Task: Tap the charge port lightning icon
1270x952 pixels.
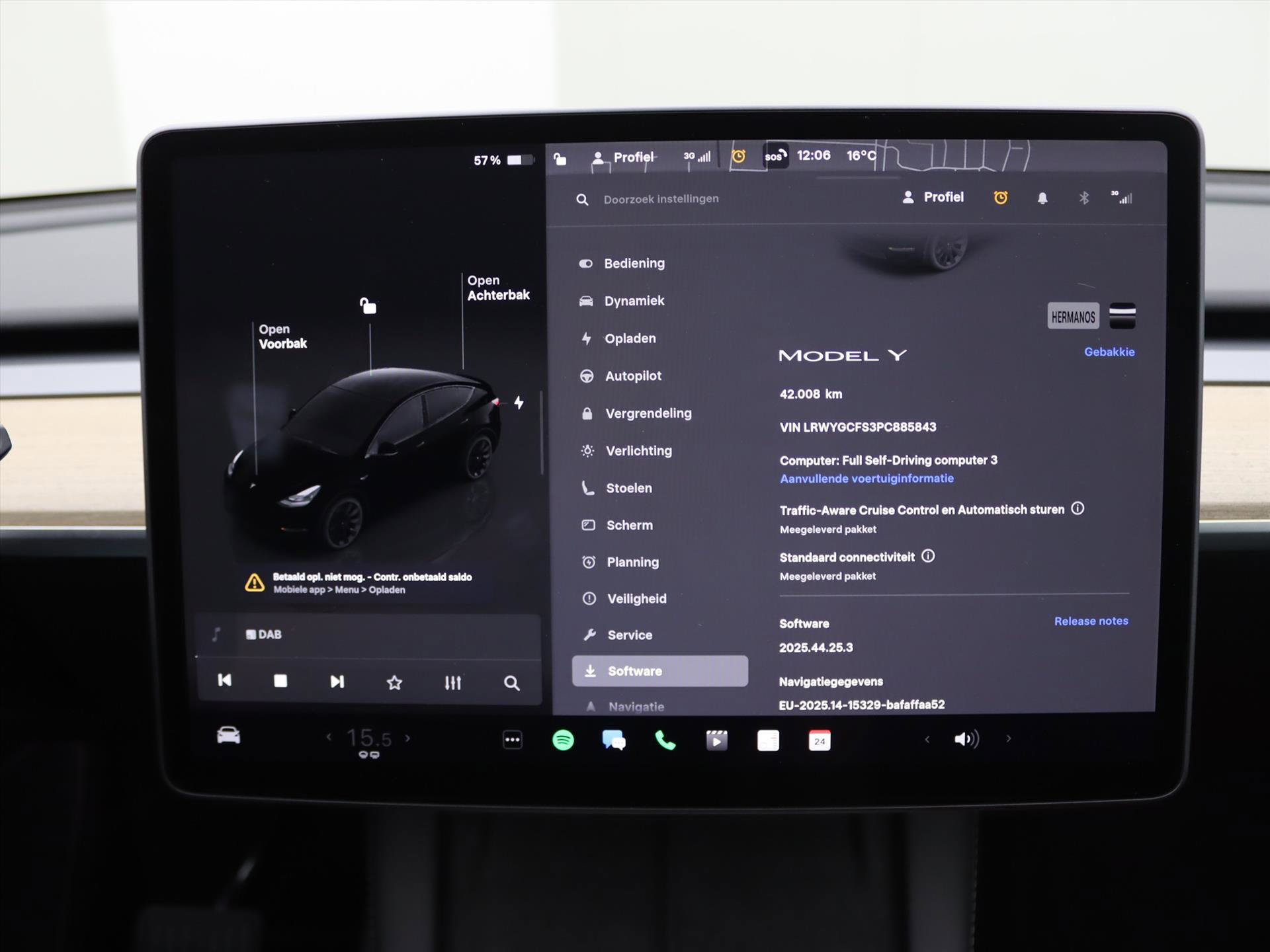Action: (x=519, y=403)
